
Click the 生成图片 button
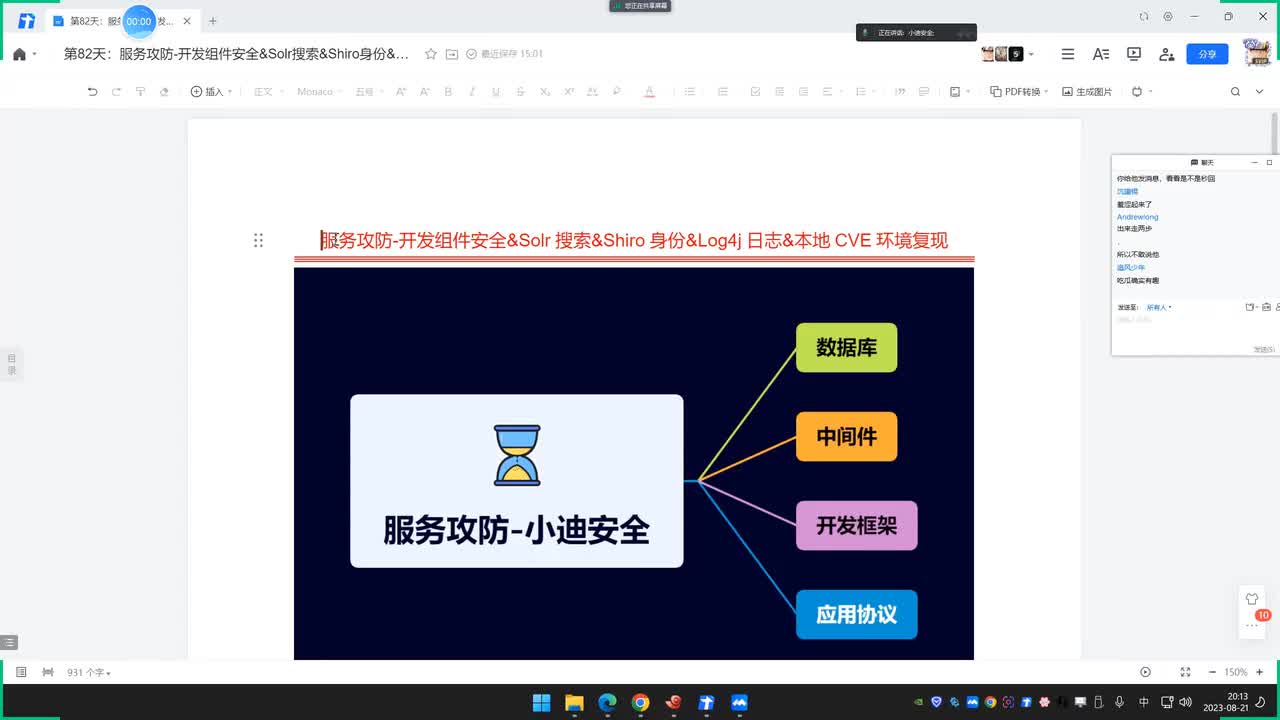tap(1087, 91)
